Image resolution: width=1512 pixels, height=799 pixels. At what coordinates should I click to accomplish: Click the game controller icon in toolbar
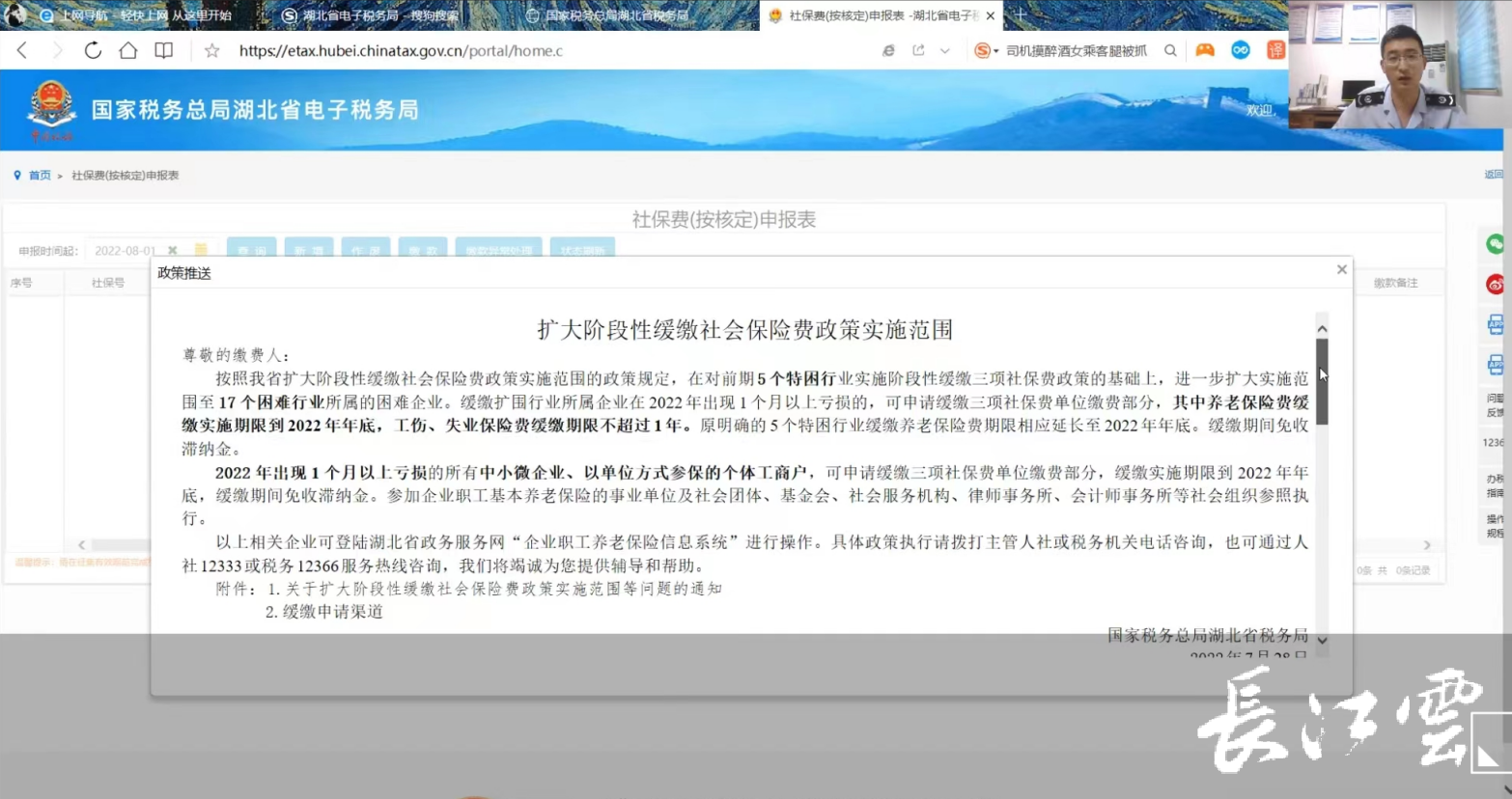(x=1205, y=50)
